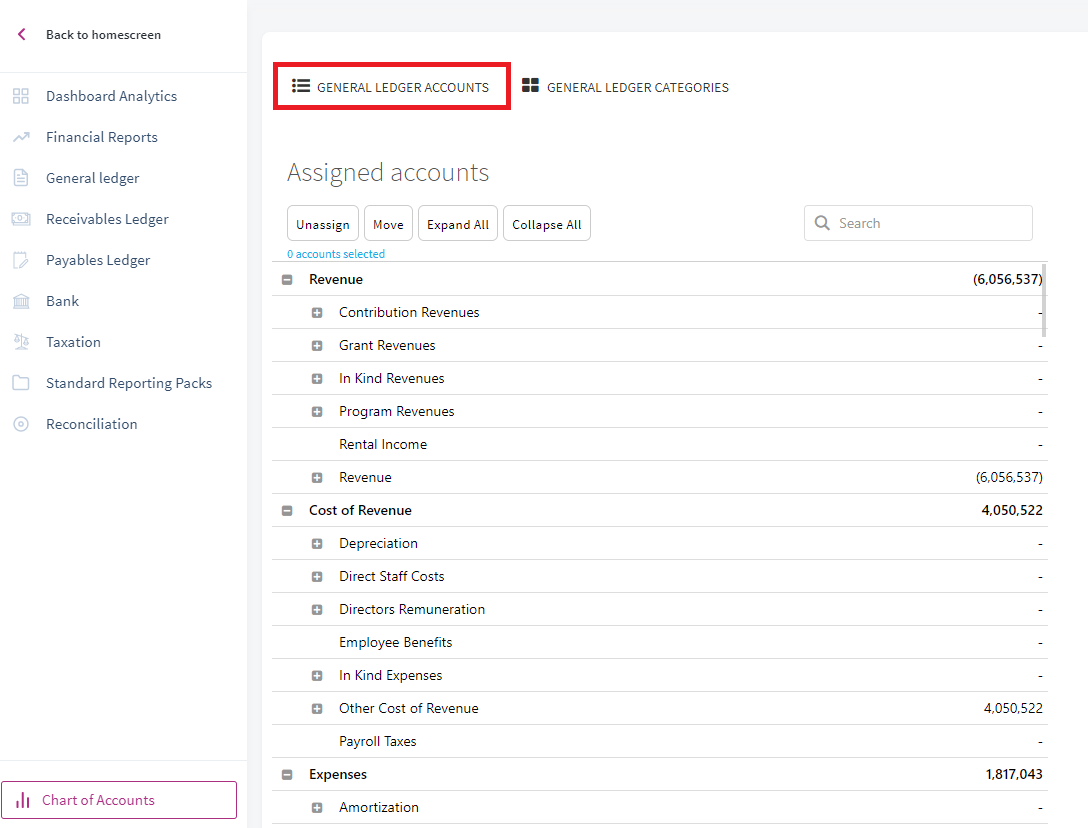Click the back arrow icon

point(22,34)
